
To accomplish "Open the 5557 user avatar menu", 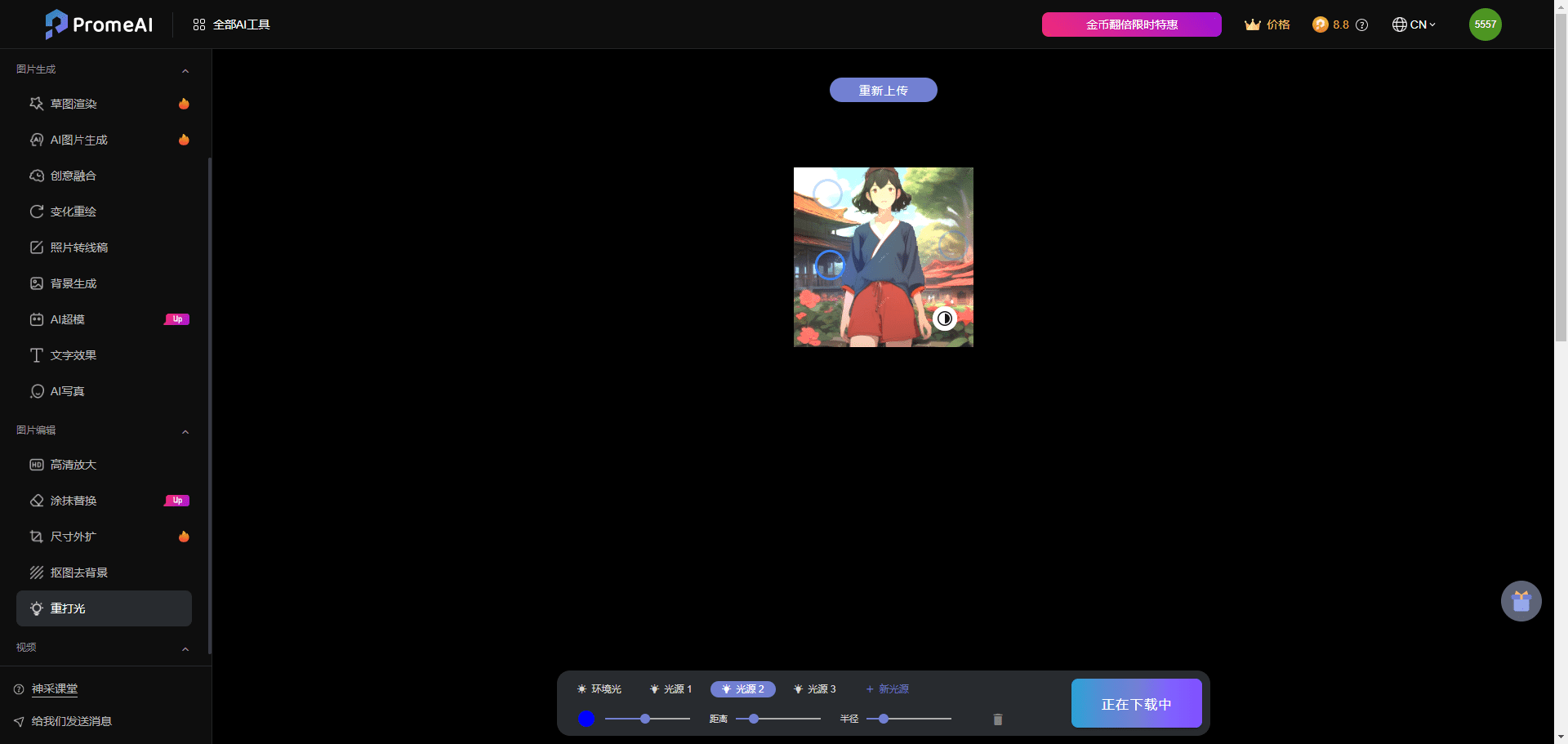I will pyautogui.click(x=1485, y=25).
